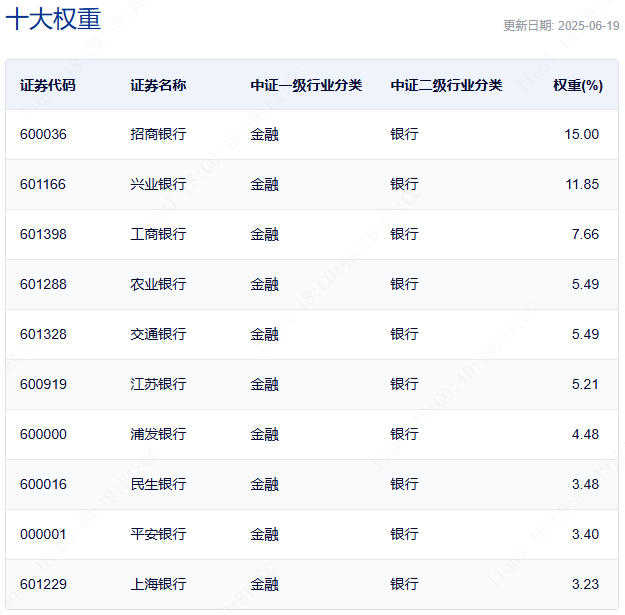Image resolution: width=625 pixels, height=615 pixels.
Task: Click the 证券代码 column header
Action: pos(48,85)
